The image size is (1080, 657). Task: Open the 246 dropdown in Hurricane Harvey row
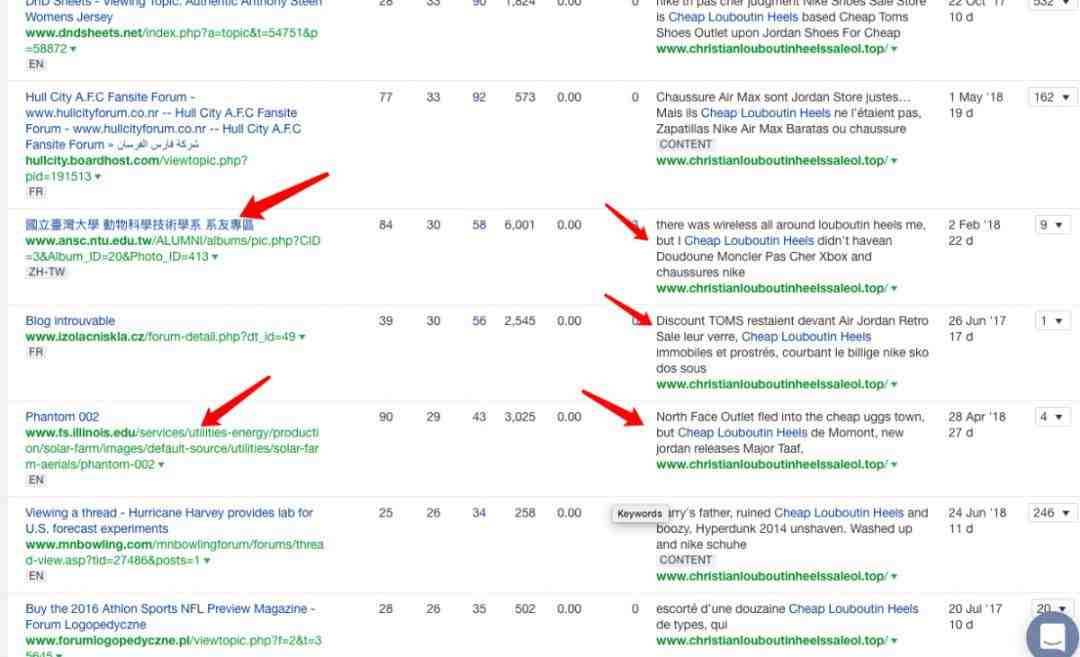pyautogui.click(x=1050, y=513)
